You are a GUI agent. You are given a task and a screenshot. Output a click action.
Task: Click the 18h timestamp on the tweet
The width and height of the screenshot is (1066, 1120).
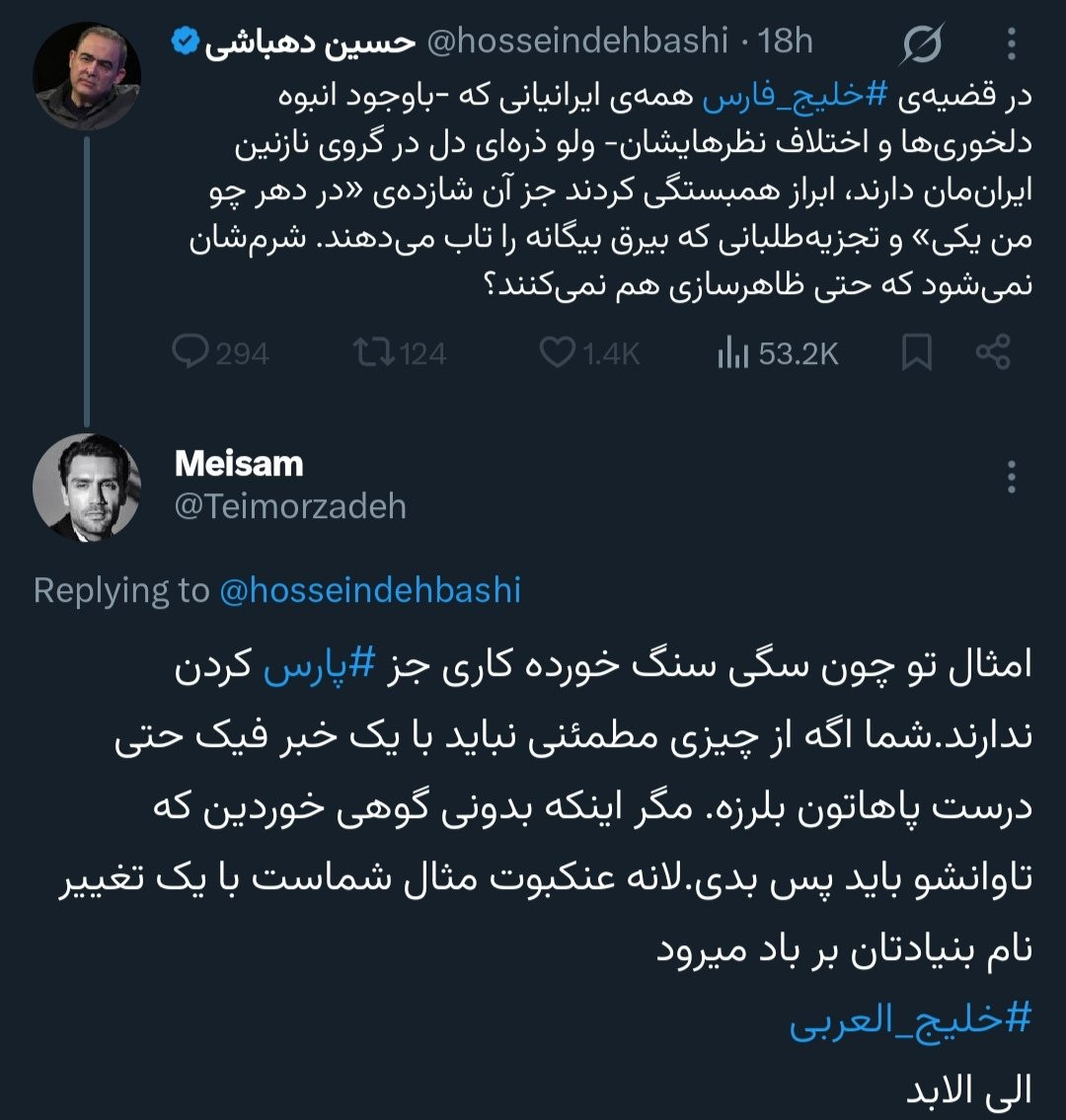(785, 42)
